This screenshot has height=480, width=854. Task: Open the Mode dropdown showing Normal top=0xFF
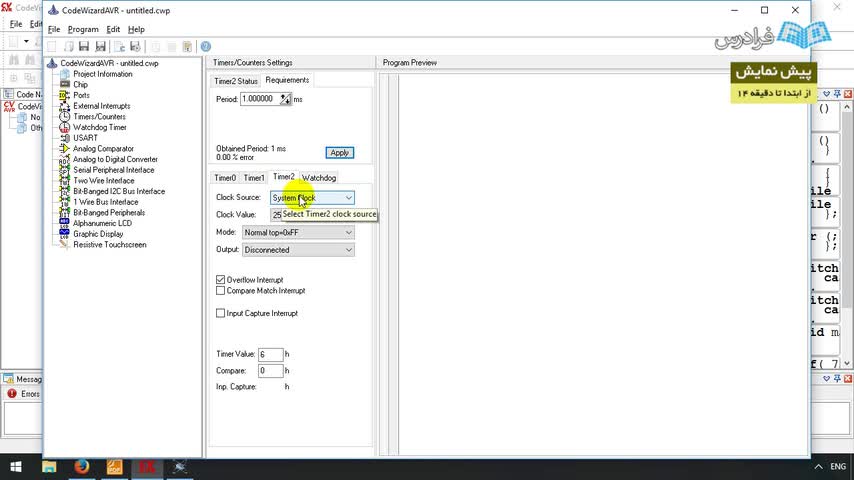(x=298, y=233)
